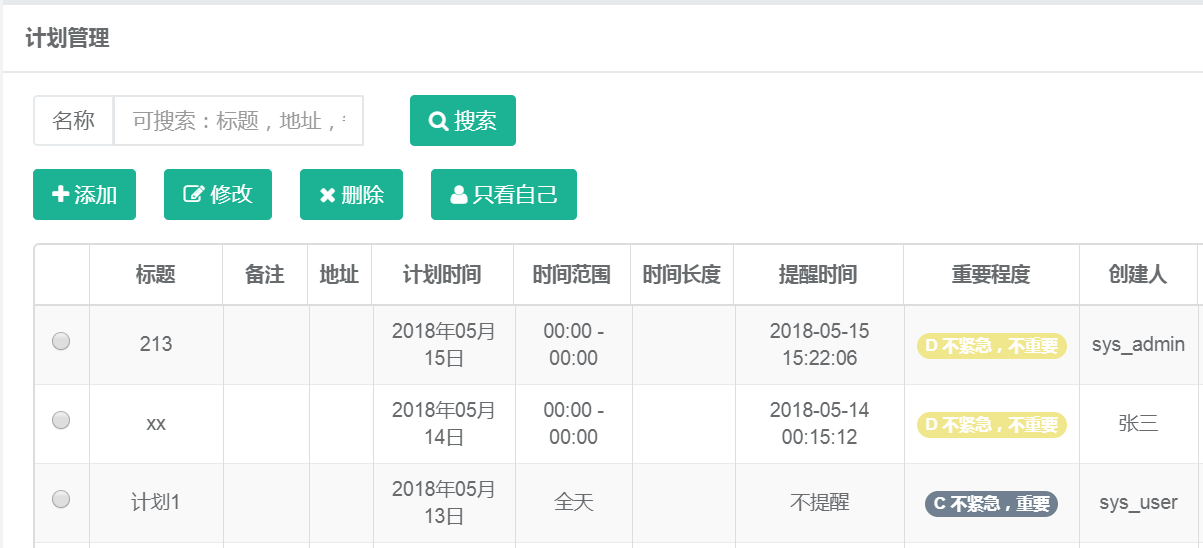Click the plus icon on 添加 button
1203x548 pixels.
coord(60,195)
